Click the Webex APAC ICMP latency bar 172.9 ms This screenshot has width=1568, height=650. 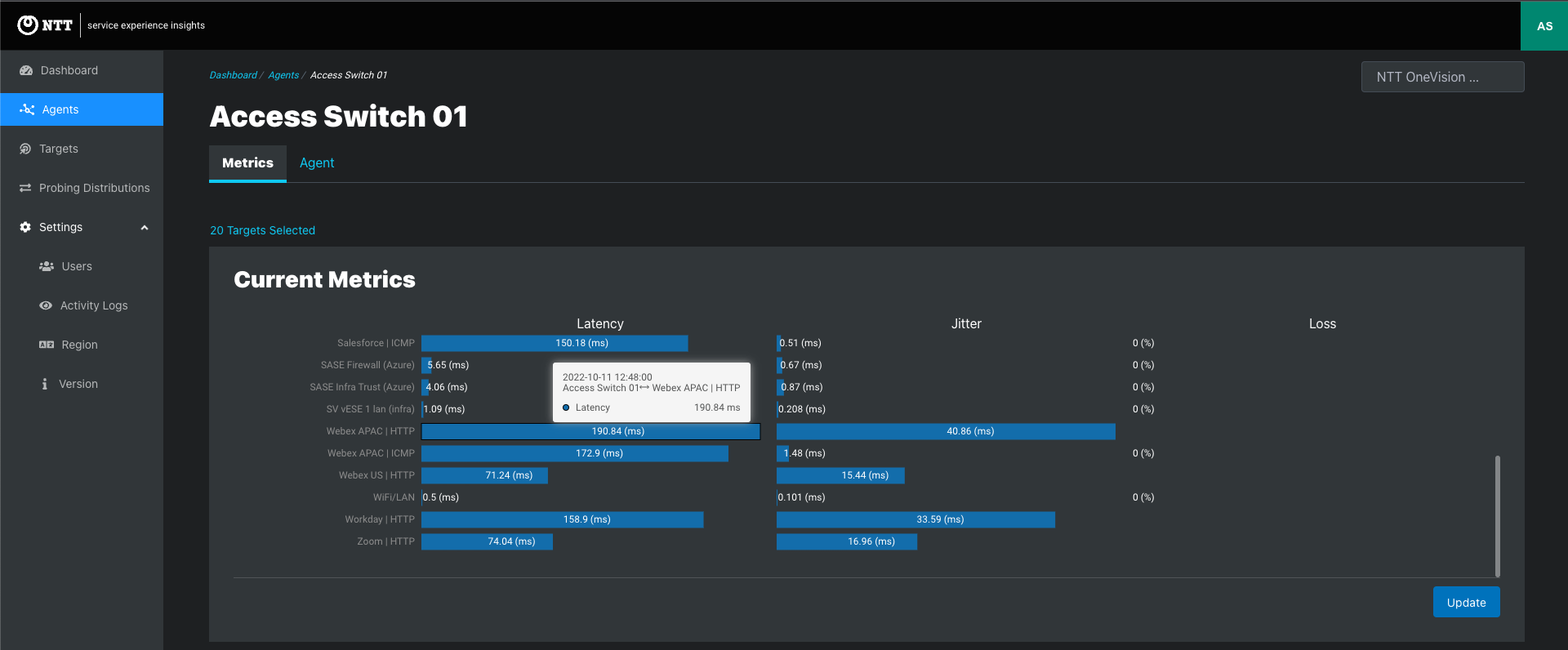[574, 453]
